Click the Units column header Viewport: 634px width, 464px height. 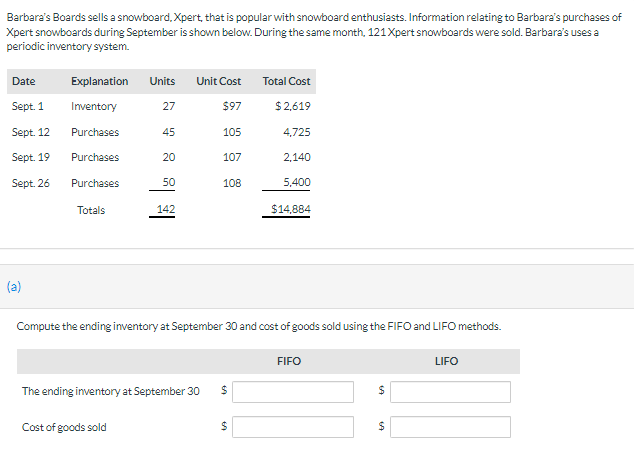(162, 81)
